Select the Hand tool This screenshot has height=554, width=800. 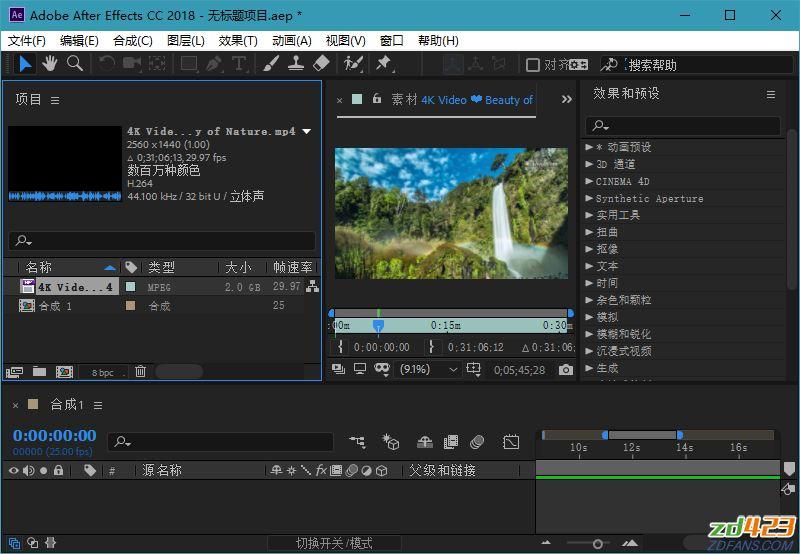(49, 64)
